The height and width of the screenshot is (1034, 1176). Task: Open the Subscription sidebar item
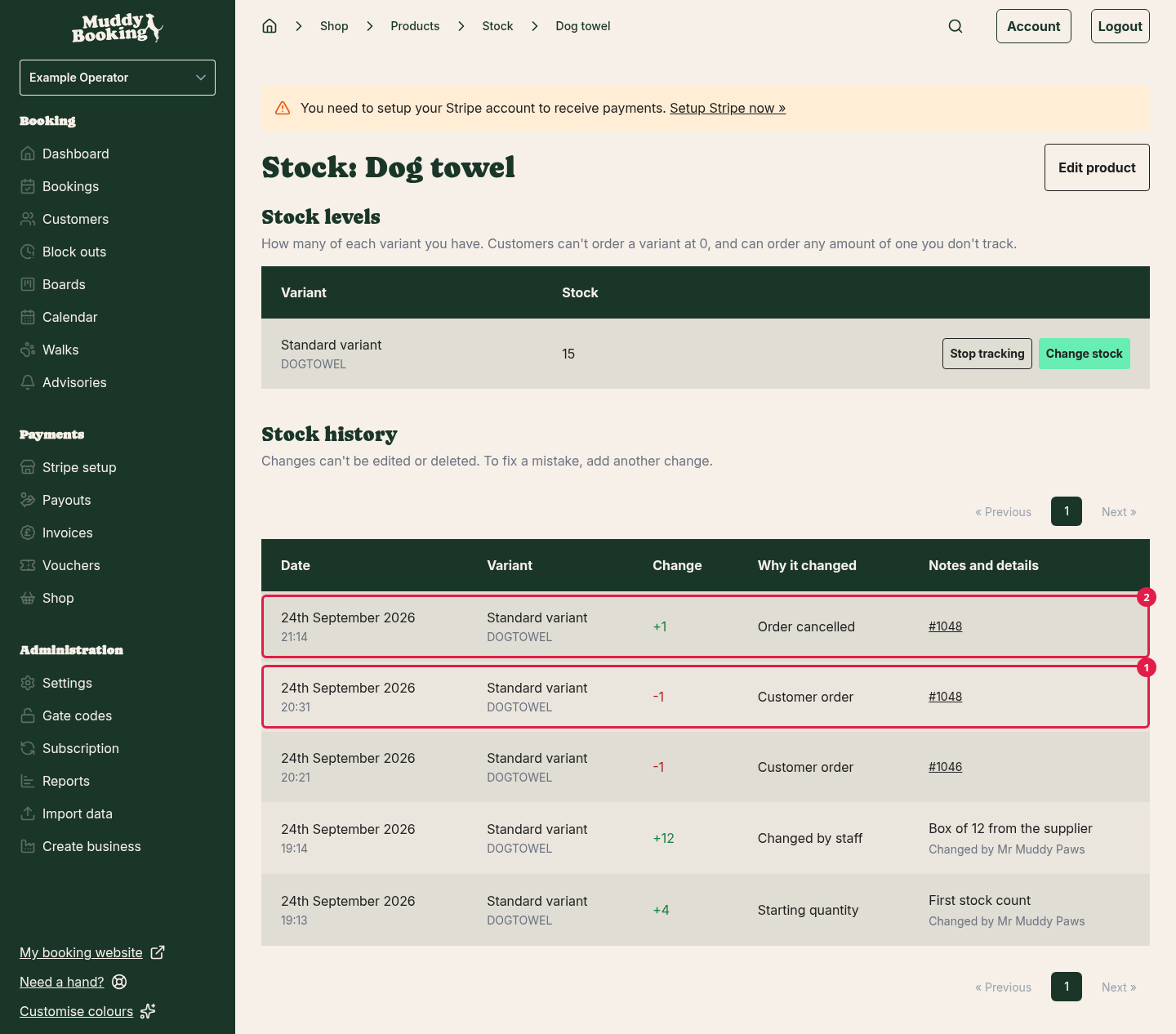tap(81, 748)
